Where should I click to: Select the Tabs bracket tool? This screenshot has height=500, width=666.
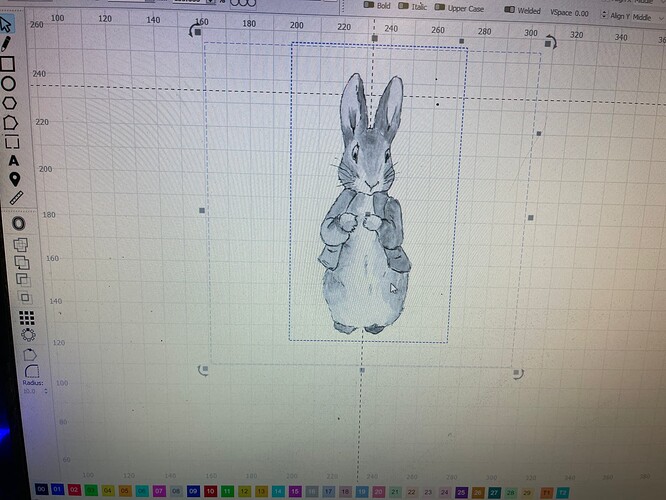click(x=12, y=142)
